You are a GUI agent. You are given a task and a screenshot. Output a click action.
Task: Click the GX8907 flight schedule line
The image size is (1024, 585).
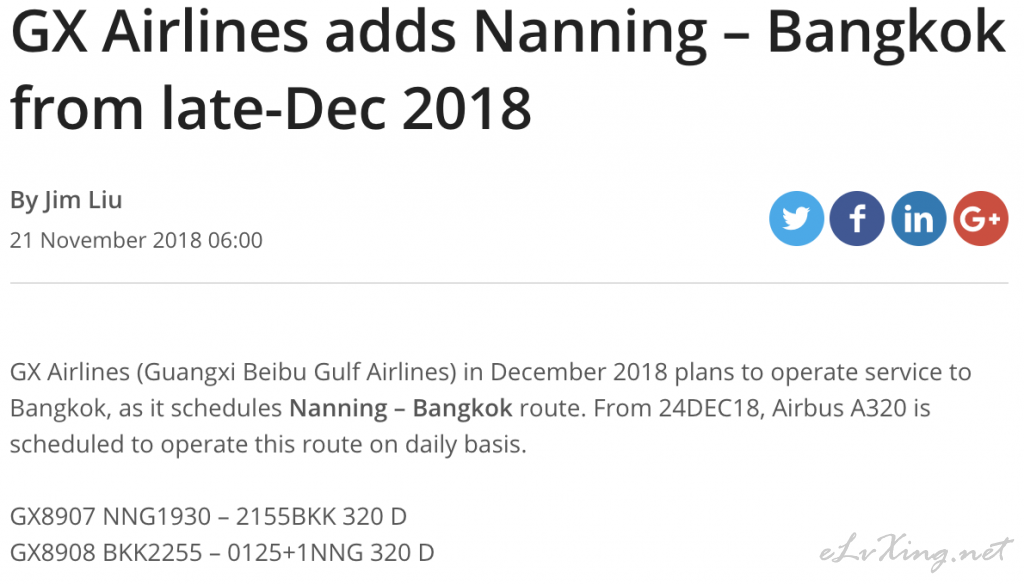click(x=208, y=516)
